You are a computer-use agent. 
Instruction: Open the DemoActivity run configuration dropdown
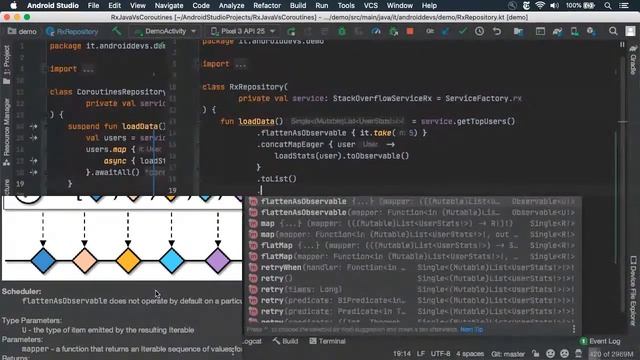(166, 31)
